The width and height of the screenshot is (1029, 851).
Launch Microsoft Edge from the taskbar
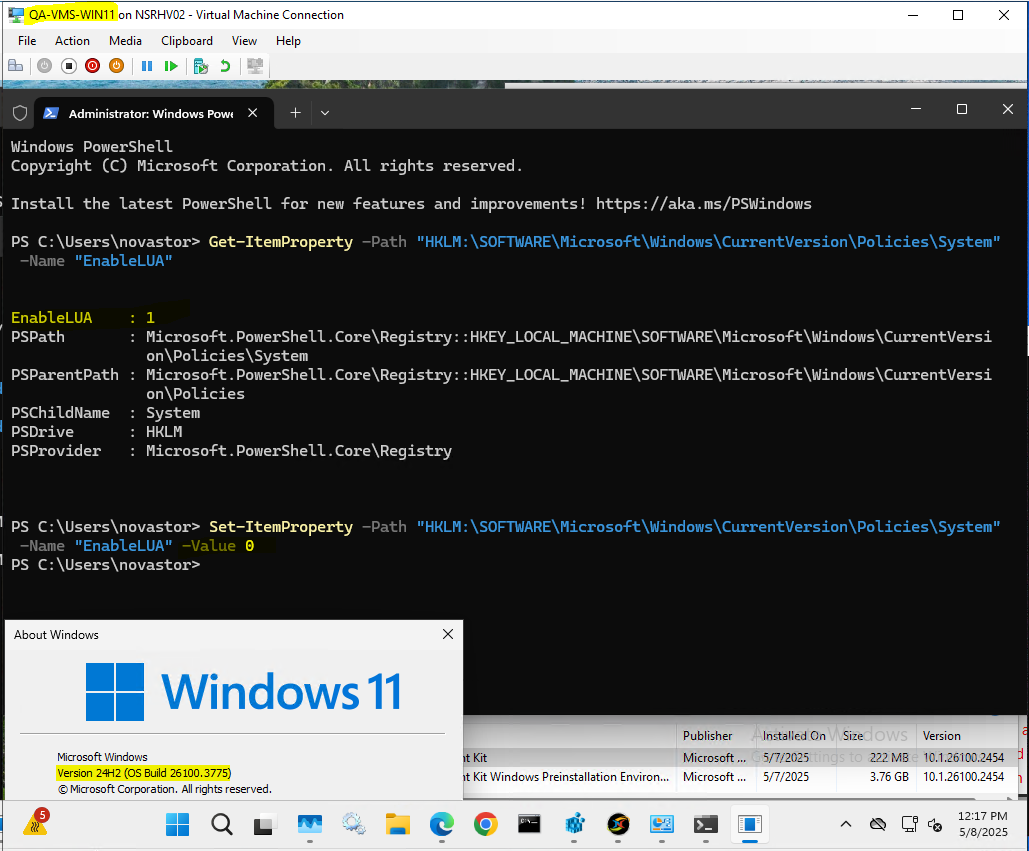(x=442, y=824)
